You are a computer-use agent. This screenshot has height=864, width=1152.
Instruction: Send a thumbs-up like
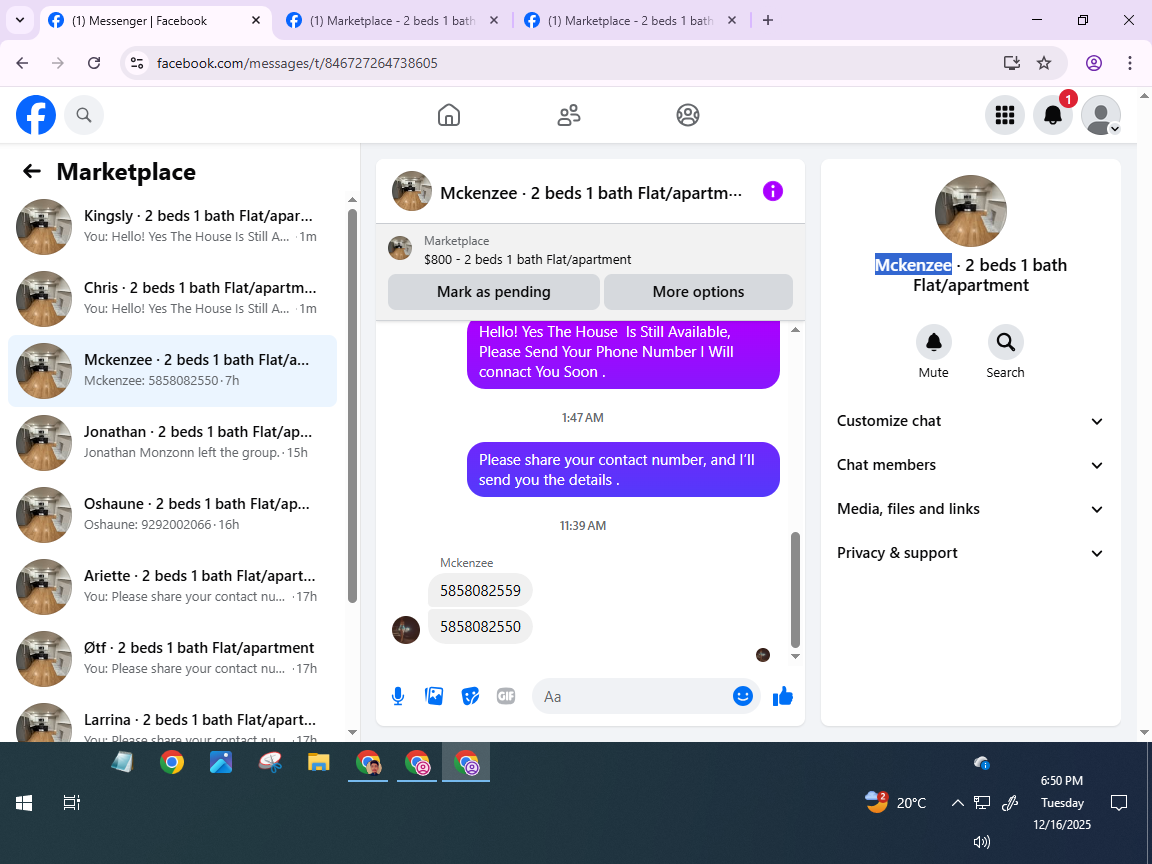tap(783, 696)
